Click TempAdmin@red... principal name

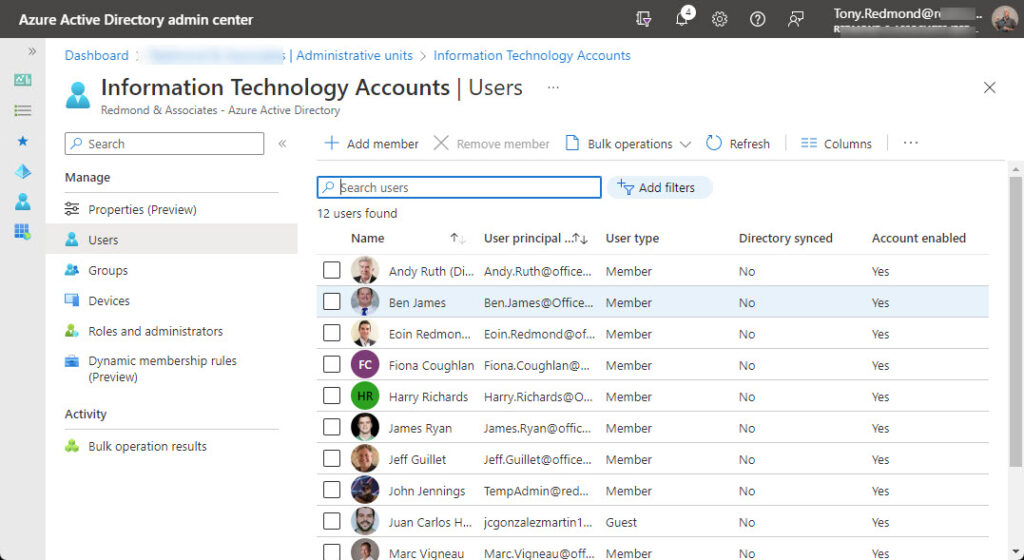pos(536,491)
